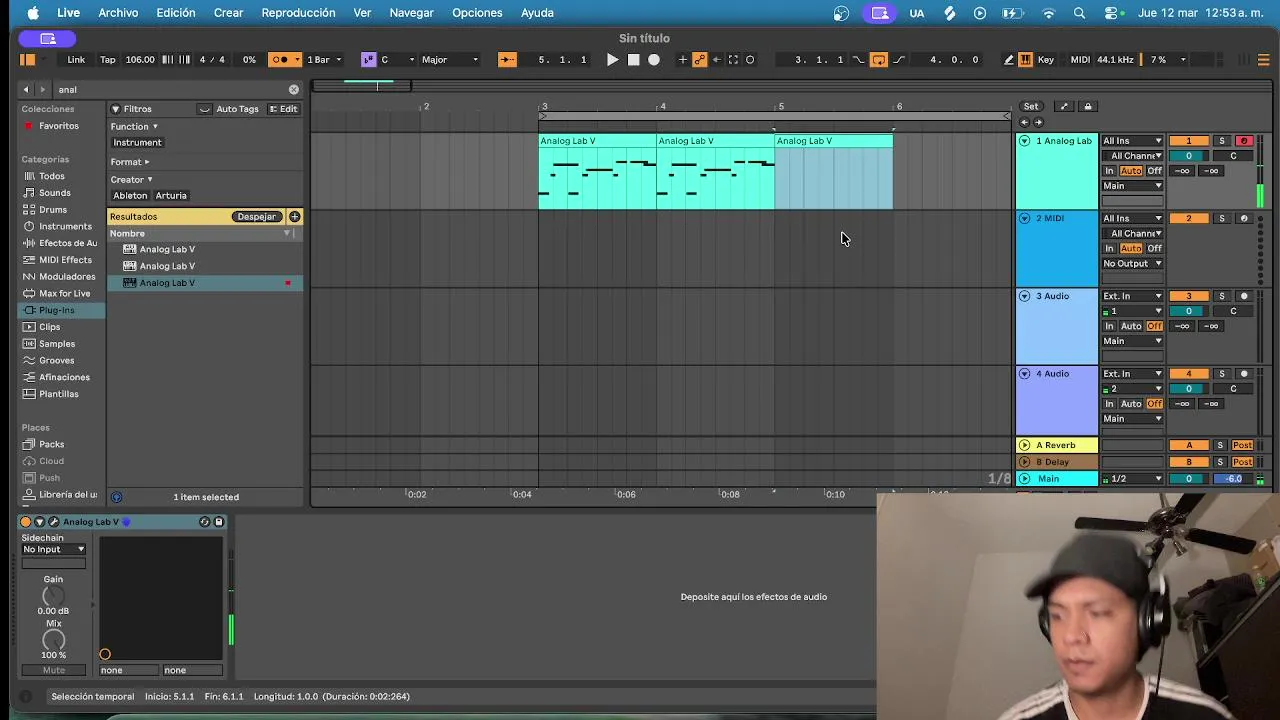This screenshot has width=1280, height=720.
Task: Open the root note C dropdown
Action: pos(397,60)
